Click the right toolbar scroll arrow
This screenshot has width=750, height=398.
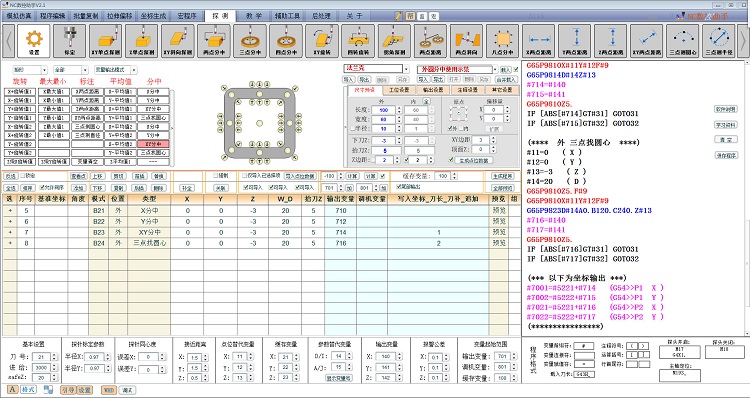click(743, 41)
